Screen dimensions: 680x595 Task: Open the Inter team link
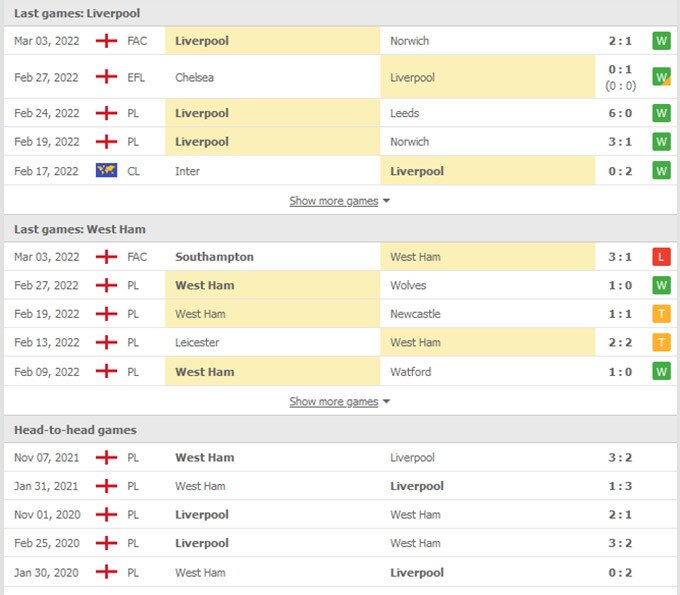click(x=187, y=171)
